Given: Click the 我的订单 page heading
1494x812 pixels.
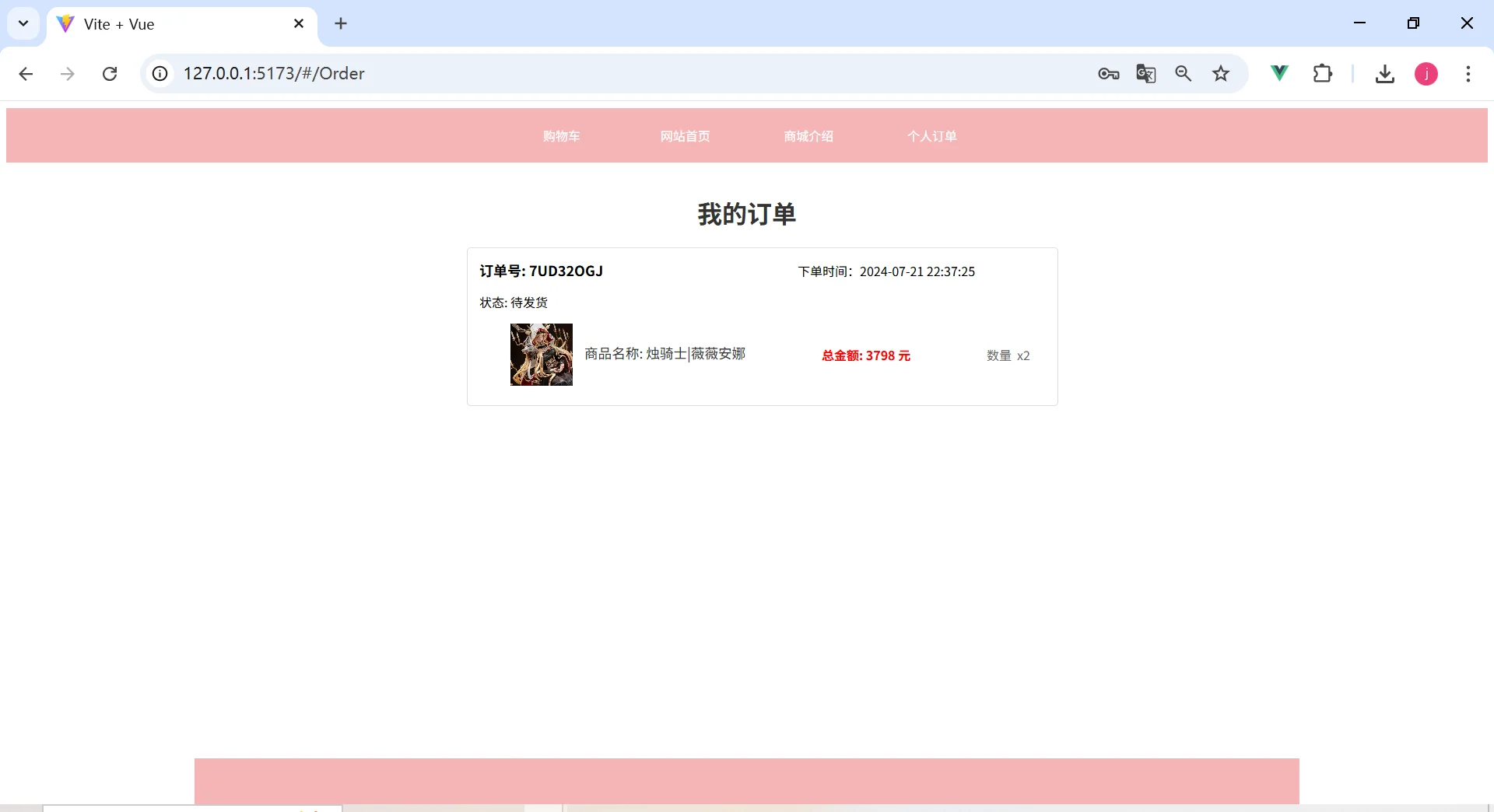Looking at the screenshot, I should coord(747,214).
